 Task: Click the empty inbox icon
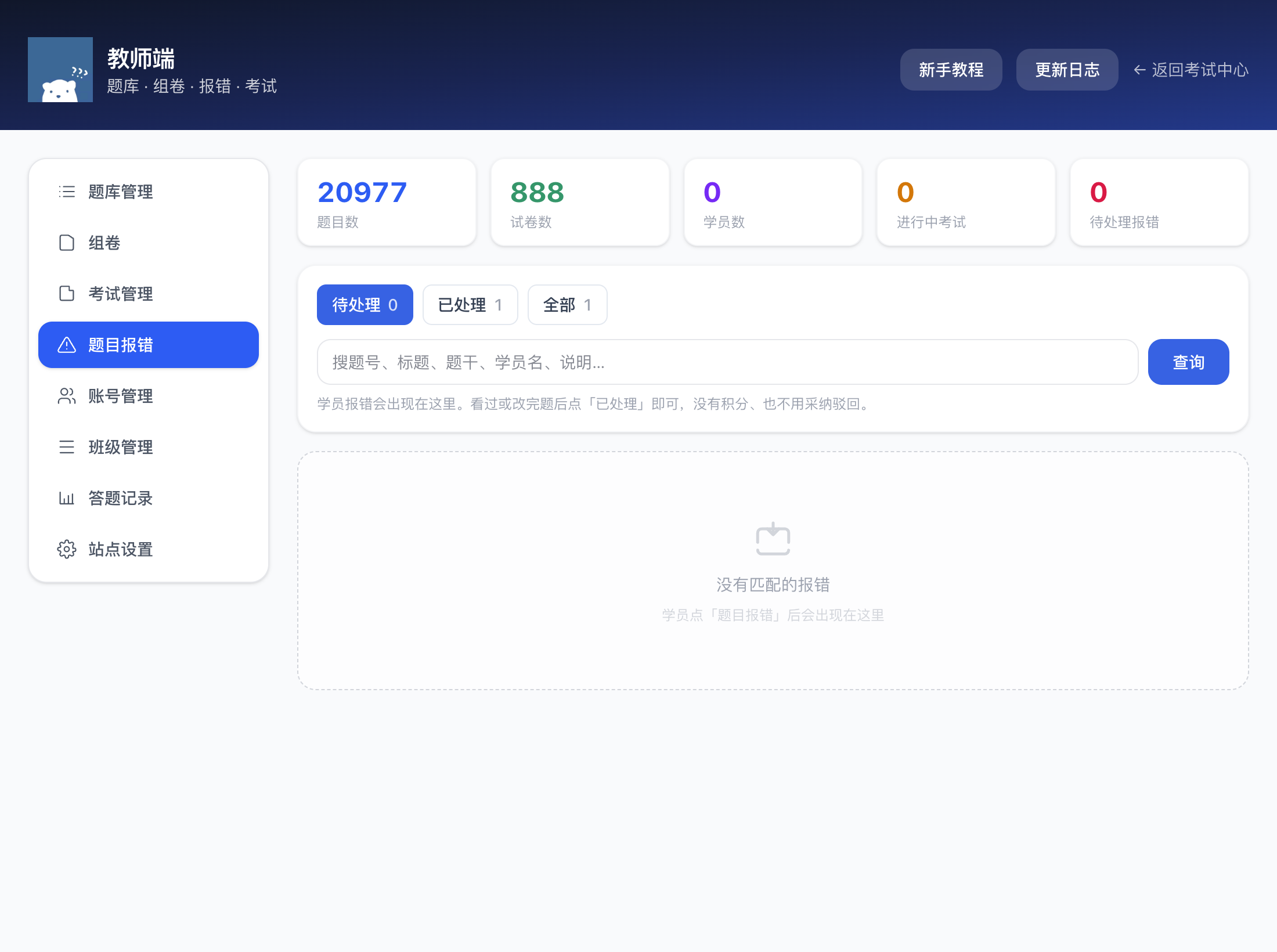tap(773, 539)
